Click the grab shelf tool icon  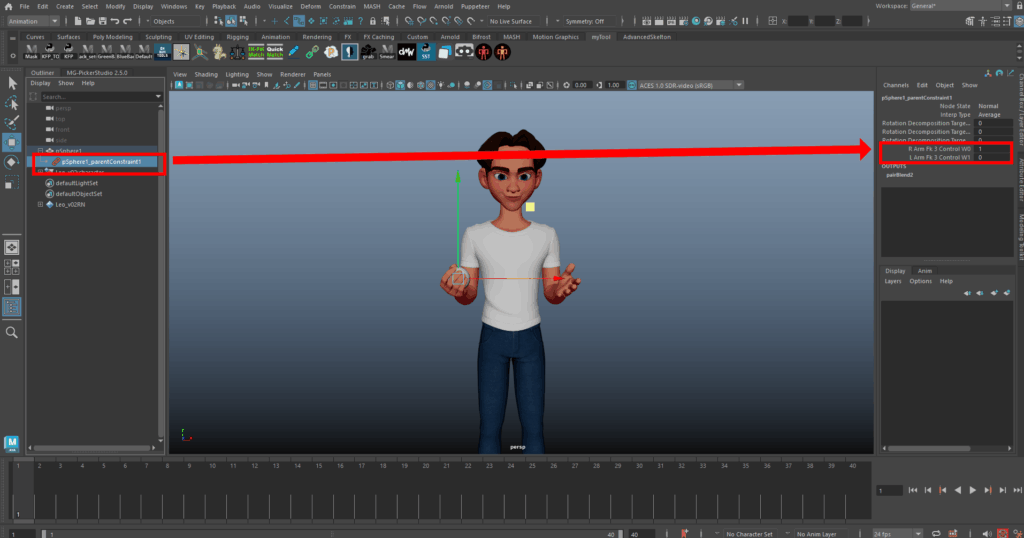pyautogui.click(x=368, y=52)
